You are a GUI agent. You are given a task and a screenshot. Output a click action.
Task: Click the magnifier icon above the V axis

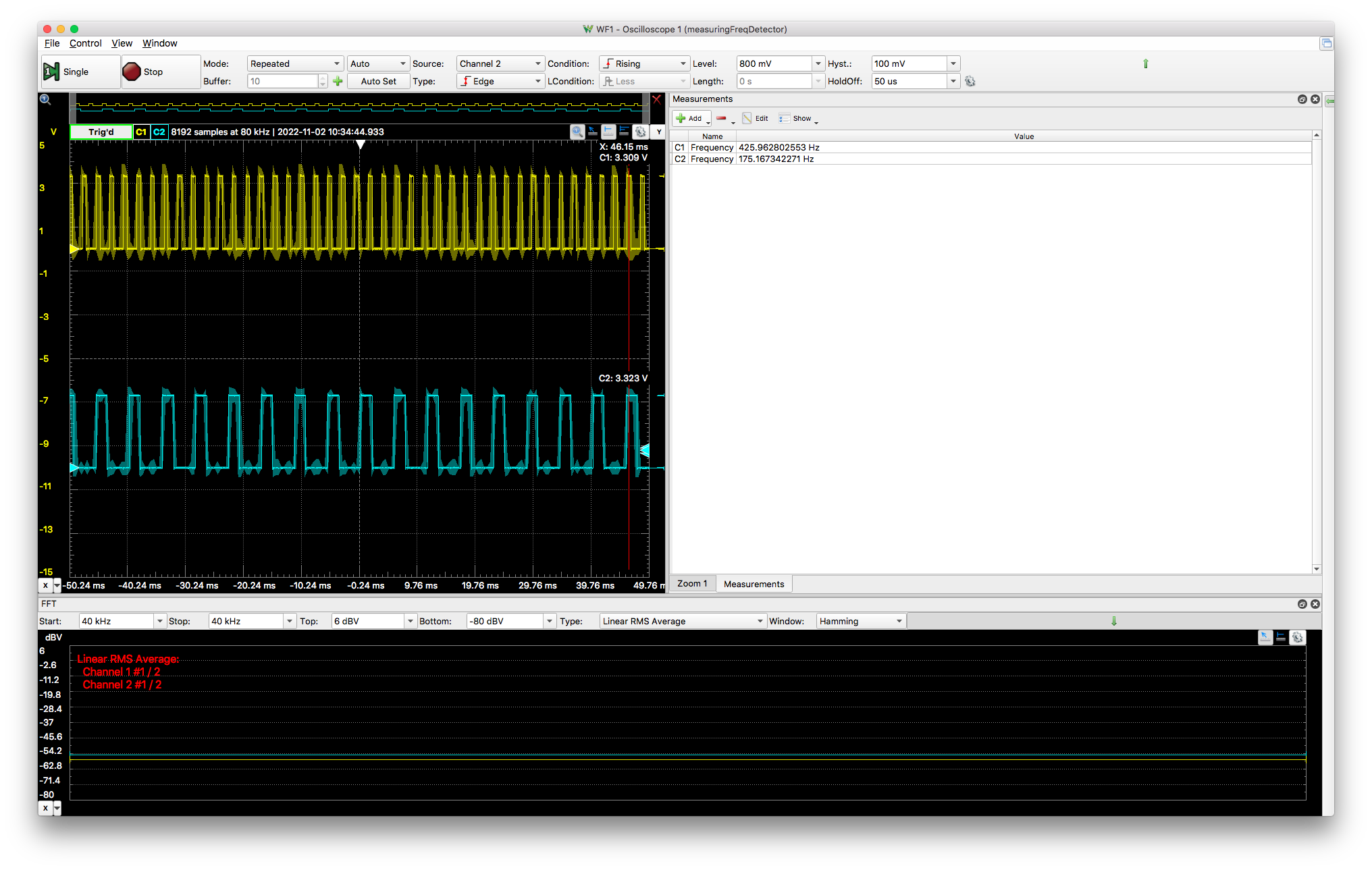(45, 99)
